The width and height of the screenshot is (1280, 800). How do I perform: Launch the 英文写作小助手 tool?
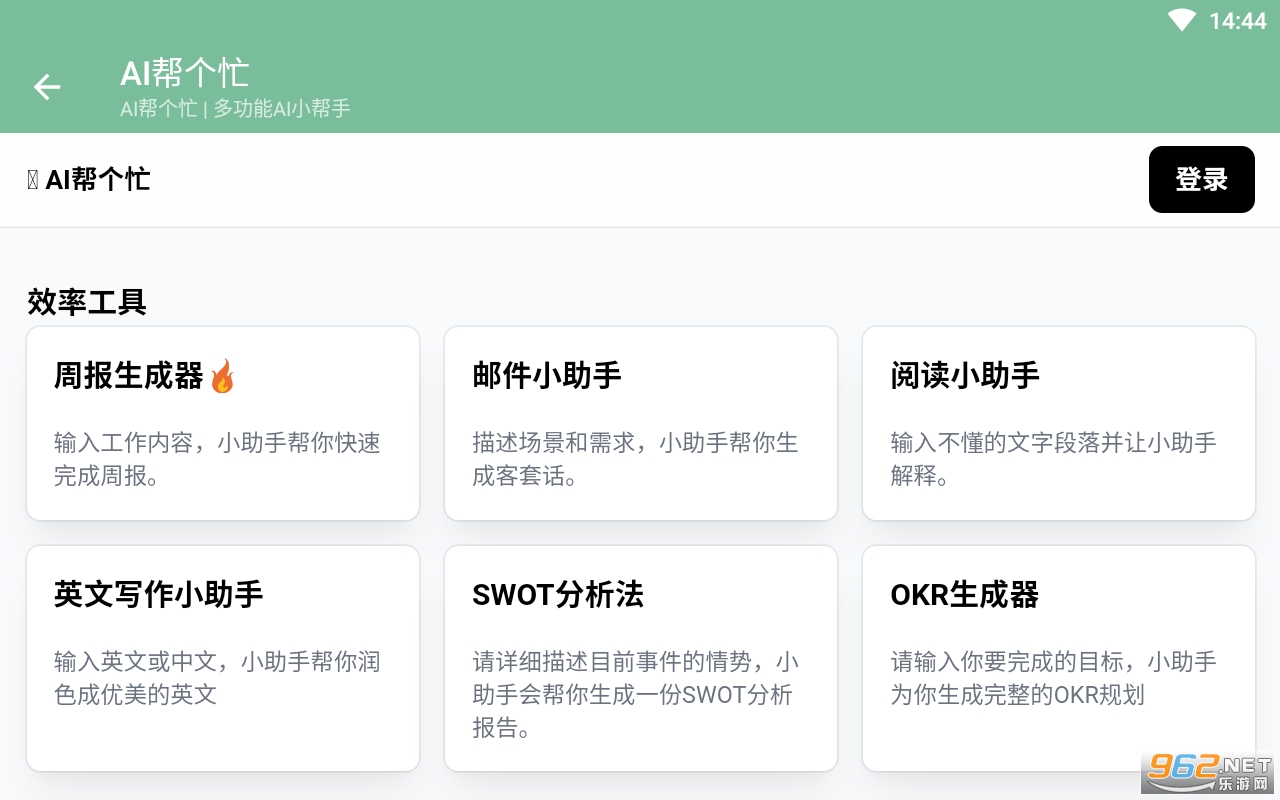[x=222, y=658]
